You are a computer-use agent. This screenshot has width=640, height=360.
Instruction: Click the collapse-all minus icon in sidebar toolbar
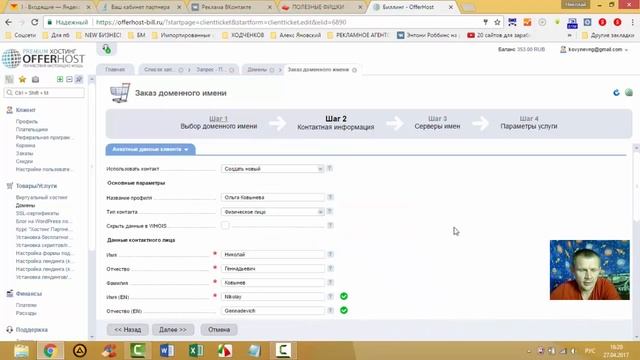click(69, 79)
